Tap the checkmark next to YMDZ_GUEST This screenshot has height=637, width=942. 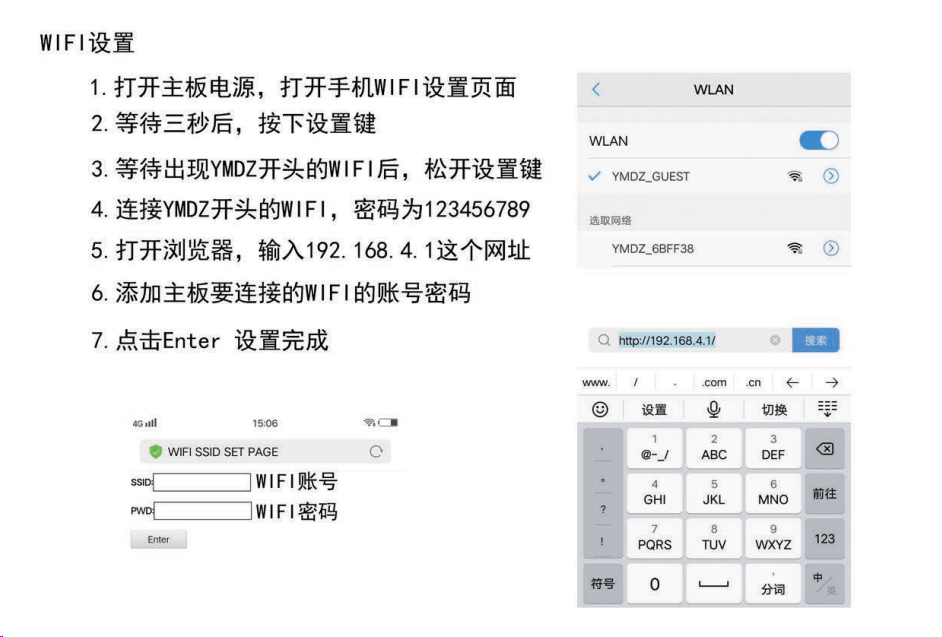pyautogui.click(x=593, y=176)
